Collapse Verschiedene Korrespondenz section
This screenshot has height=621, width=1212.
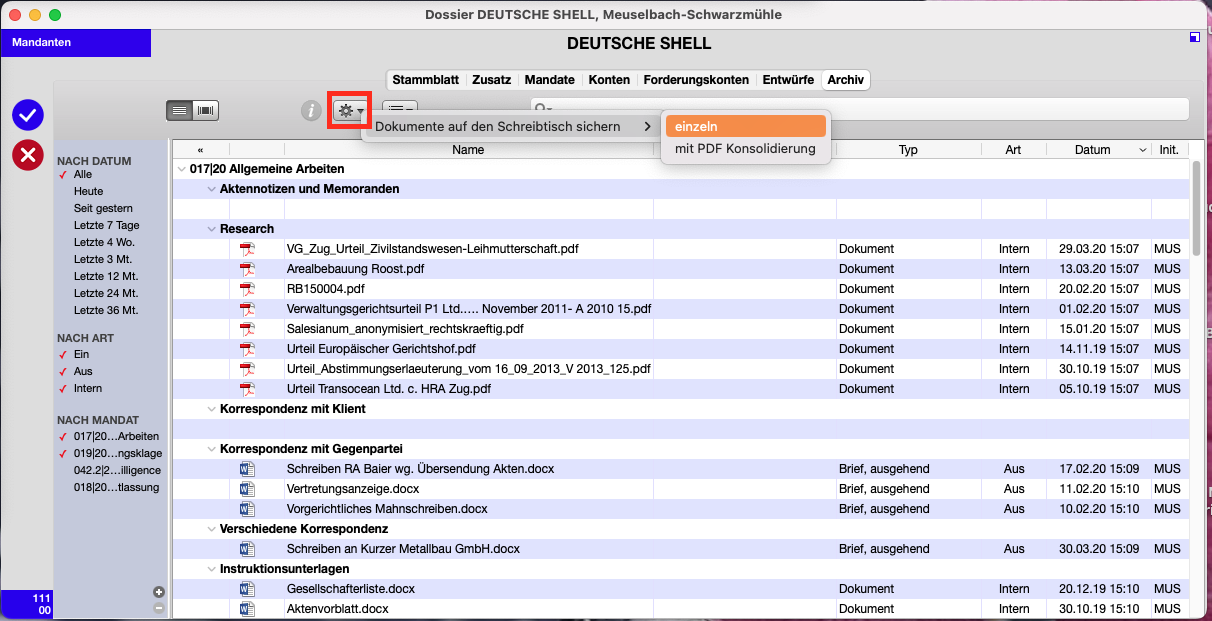211,529
